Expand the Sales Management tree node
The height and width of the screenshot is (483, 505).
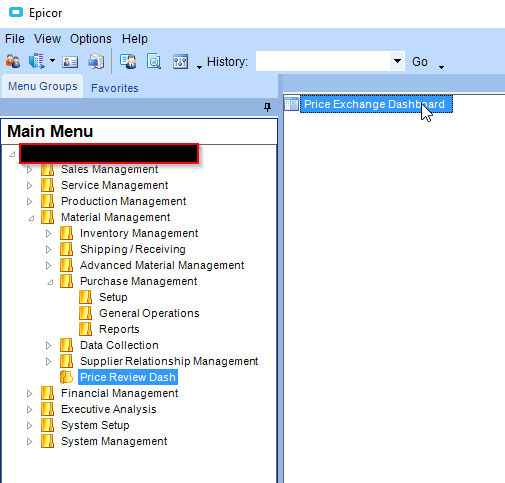coord(29,170)
